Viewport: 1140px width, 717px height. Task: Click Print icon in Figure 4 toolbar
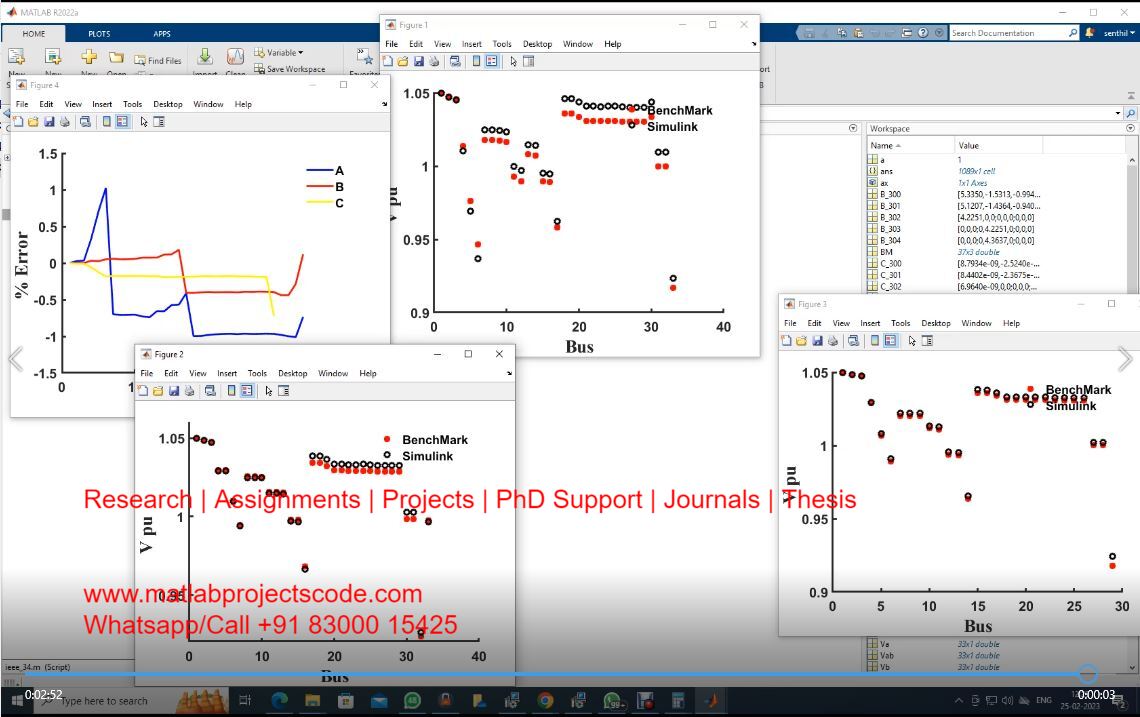[65, 122]
